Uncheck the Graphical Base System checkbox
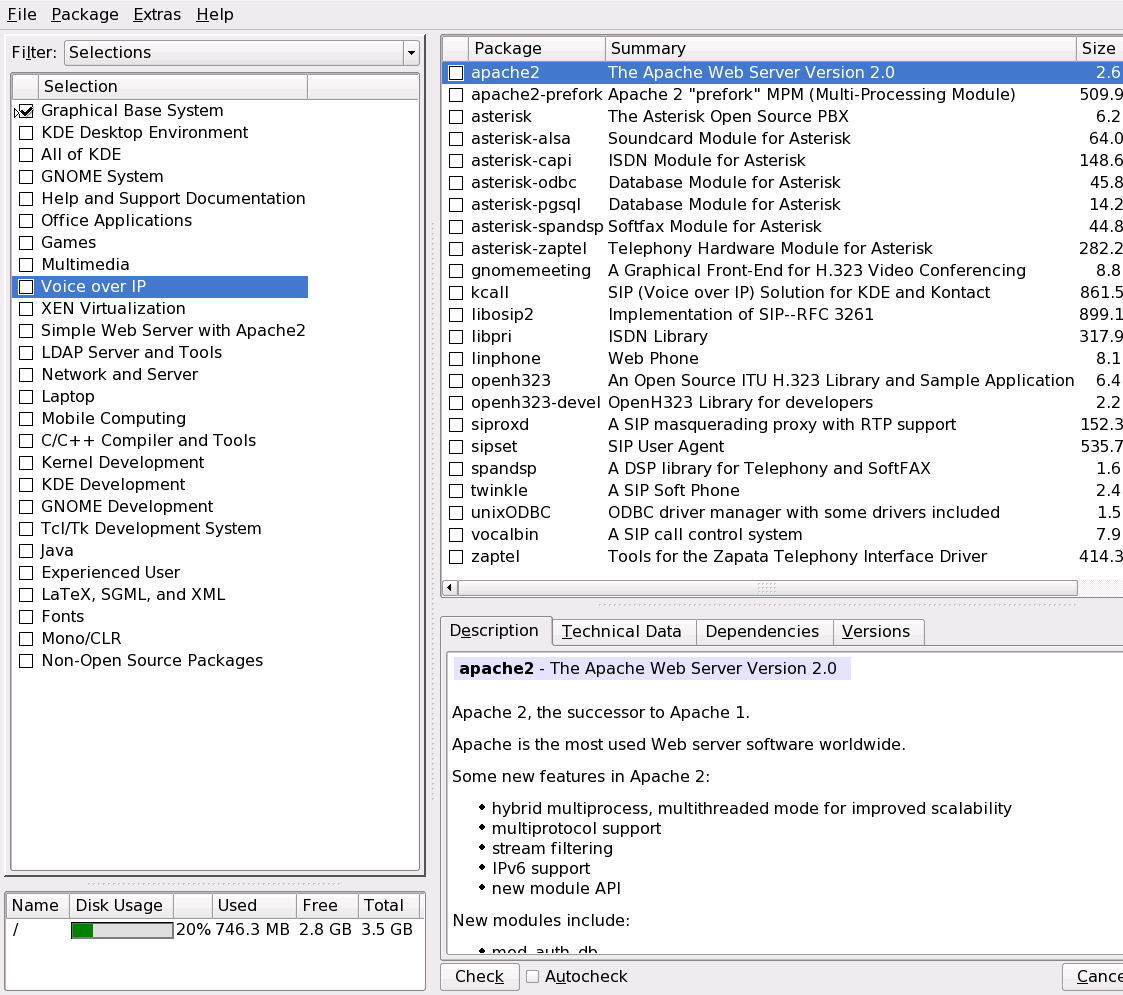This screenshot has width=1123, height=995. tap(26, 111)
